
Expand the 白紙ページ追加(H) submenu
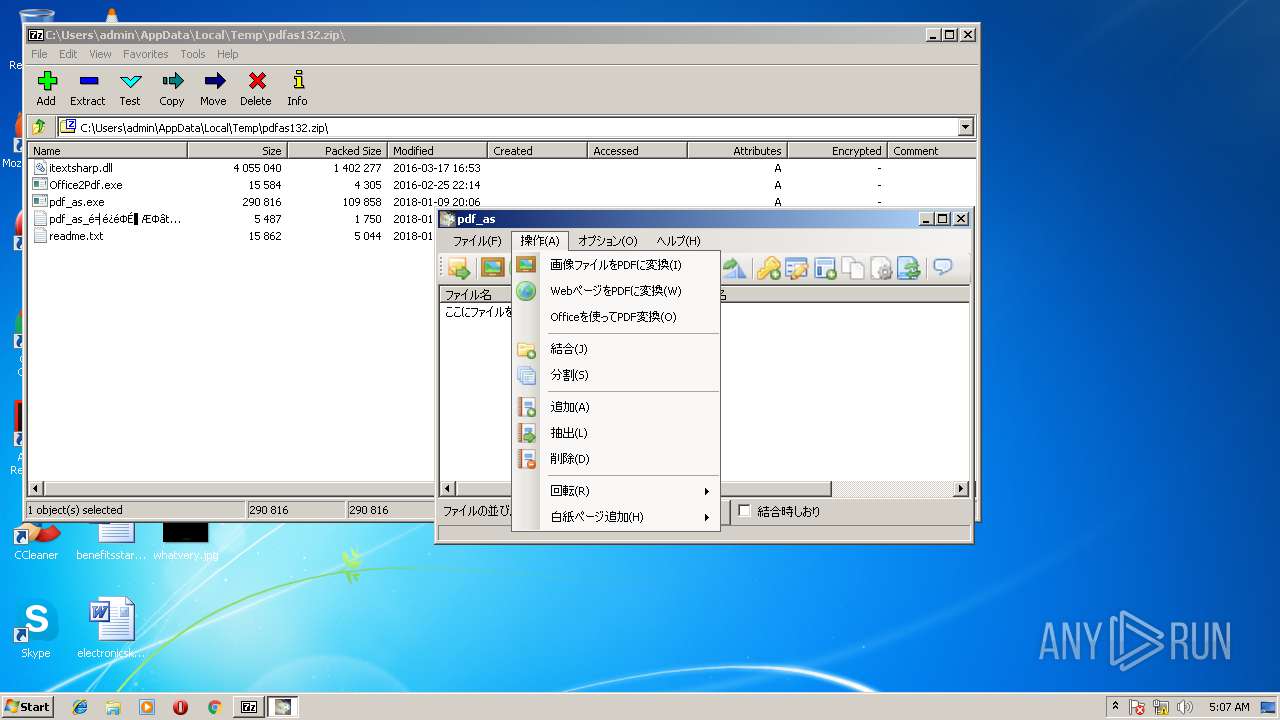click(616, 517)
